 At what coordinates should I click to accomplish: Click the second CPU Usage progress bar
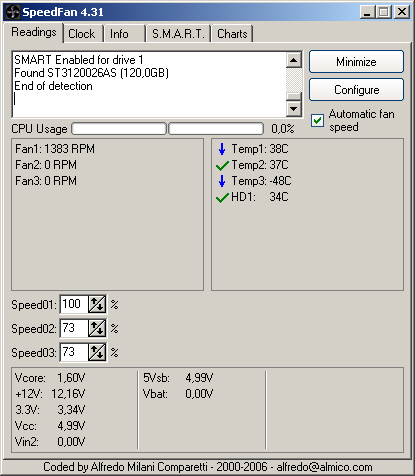pyautogui.click(x=216, y=129)
